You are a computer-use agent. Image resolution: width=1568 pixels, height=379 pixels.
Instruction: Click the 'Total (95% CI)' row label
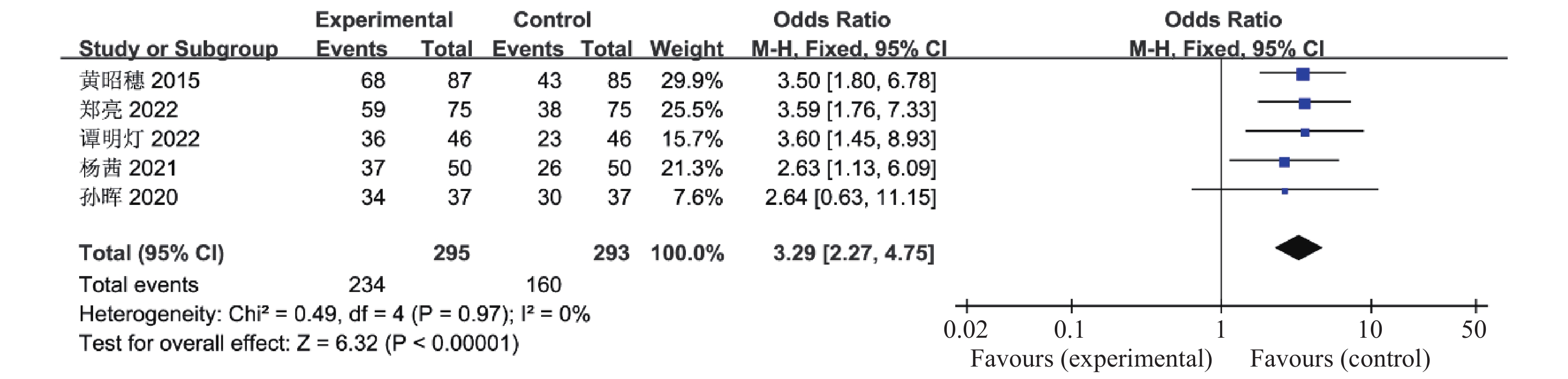click(x=151, y=253)
